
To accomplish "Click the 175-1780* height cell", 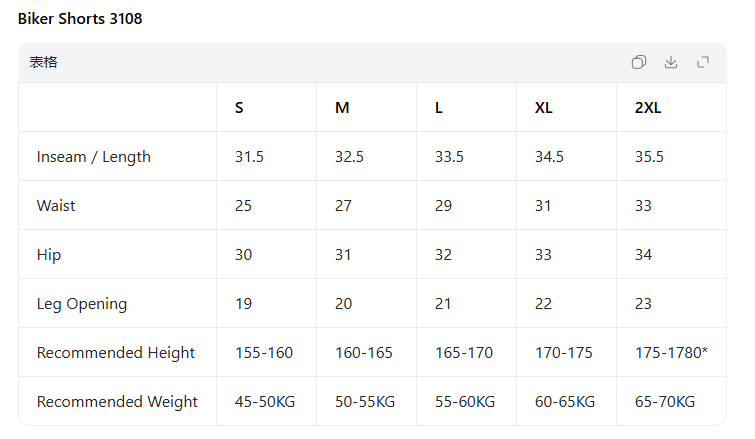I will click(671, 353).
